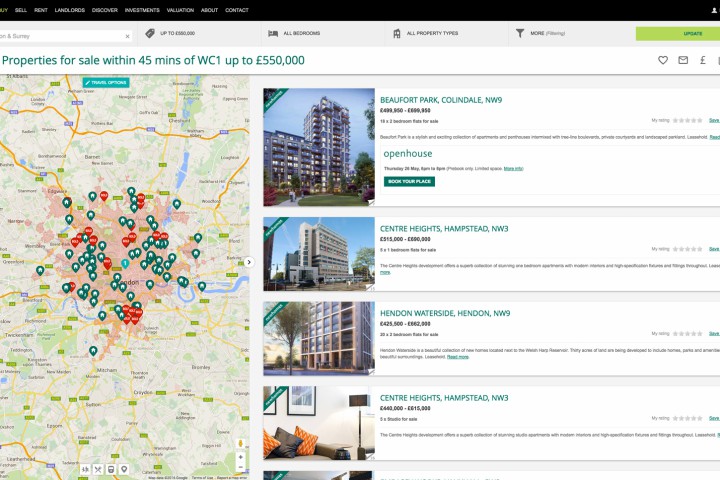Select the Street View pegman icon
The height and width of the screenshot is (480, 720).
(x=240, y=444)
